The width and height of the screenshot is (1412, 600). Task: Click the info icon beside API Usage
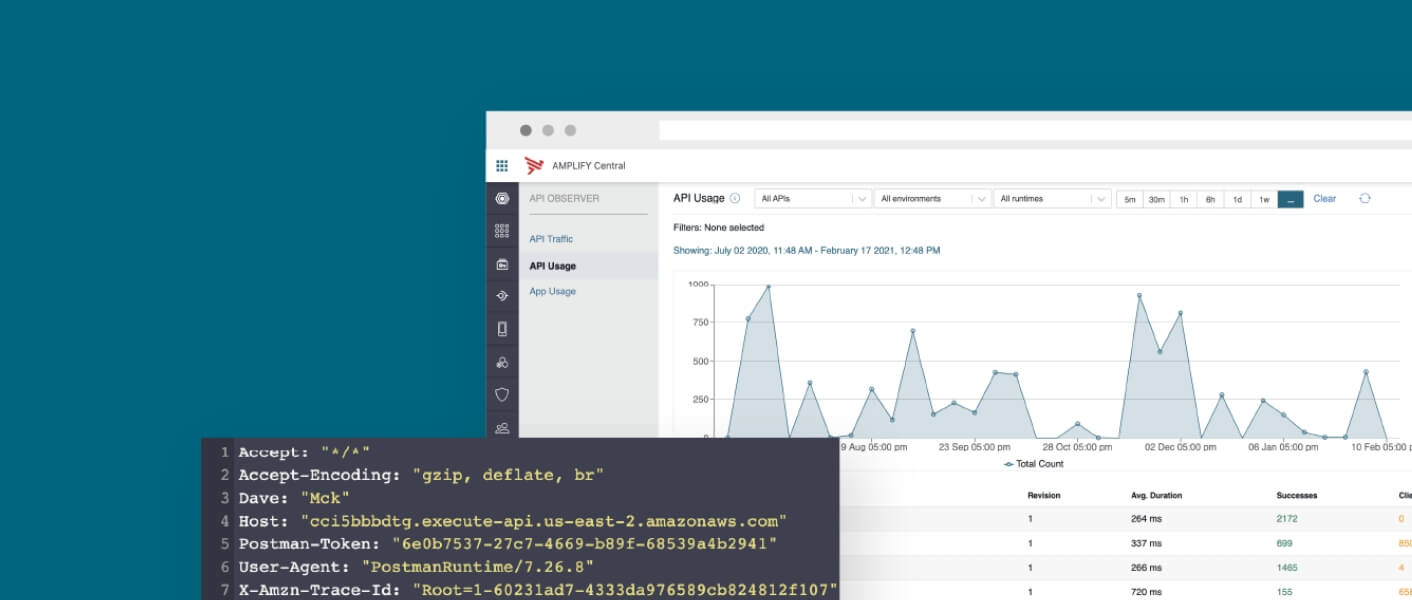click(x=735, y=198)
